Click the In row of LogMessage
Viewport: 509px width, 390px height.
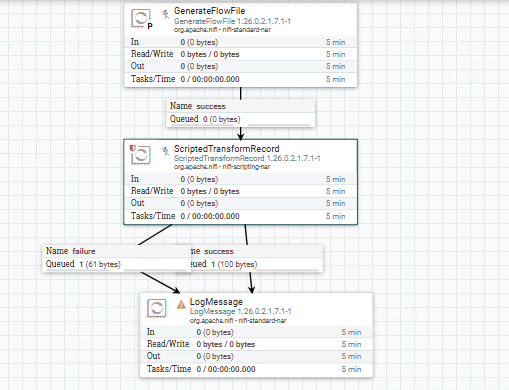[256, 332]
